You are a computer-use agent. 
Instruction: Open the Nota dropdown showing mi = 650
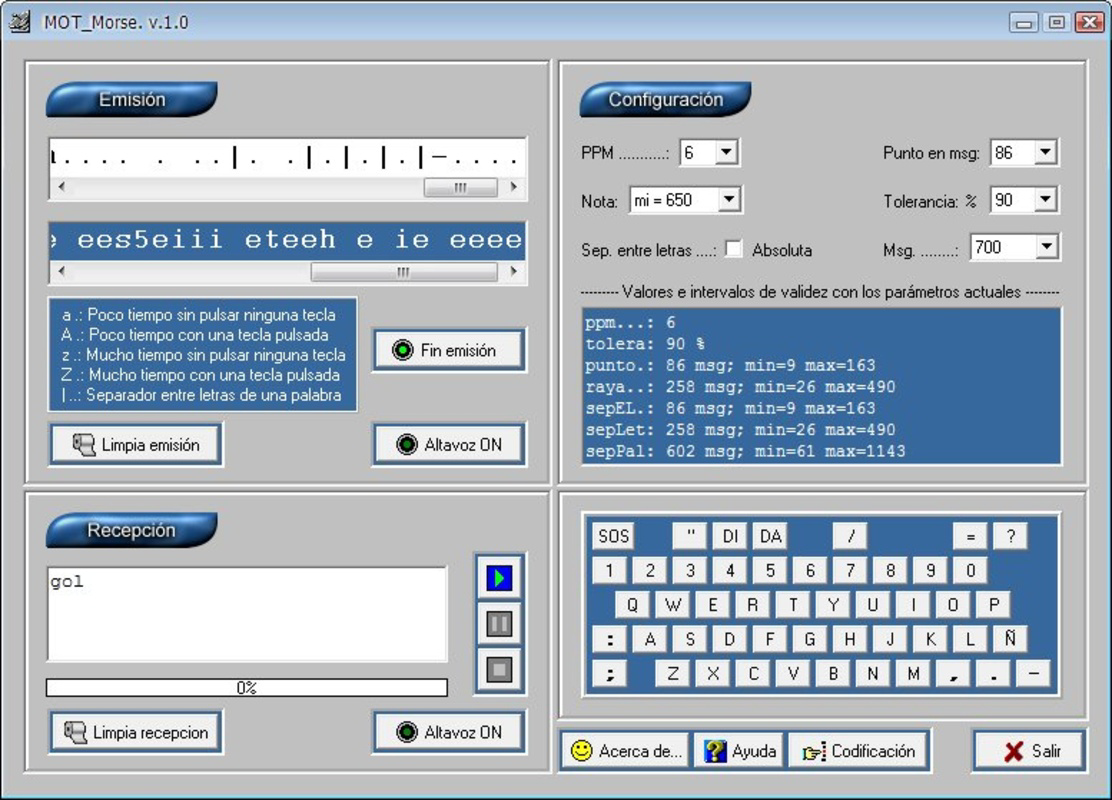[x=729, y=199]
